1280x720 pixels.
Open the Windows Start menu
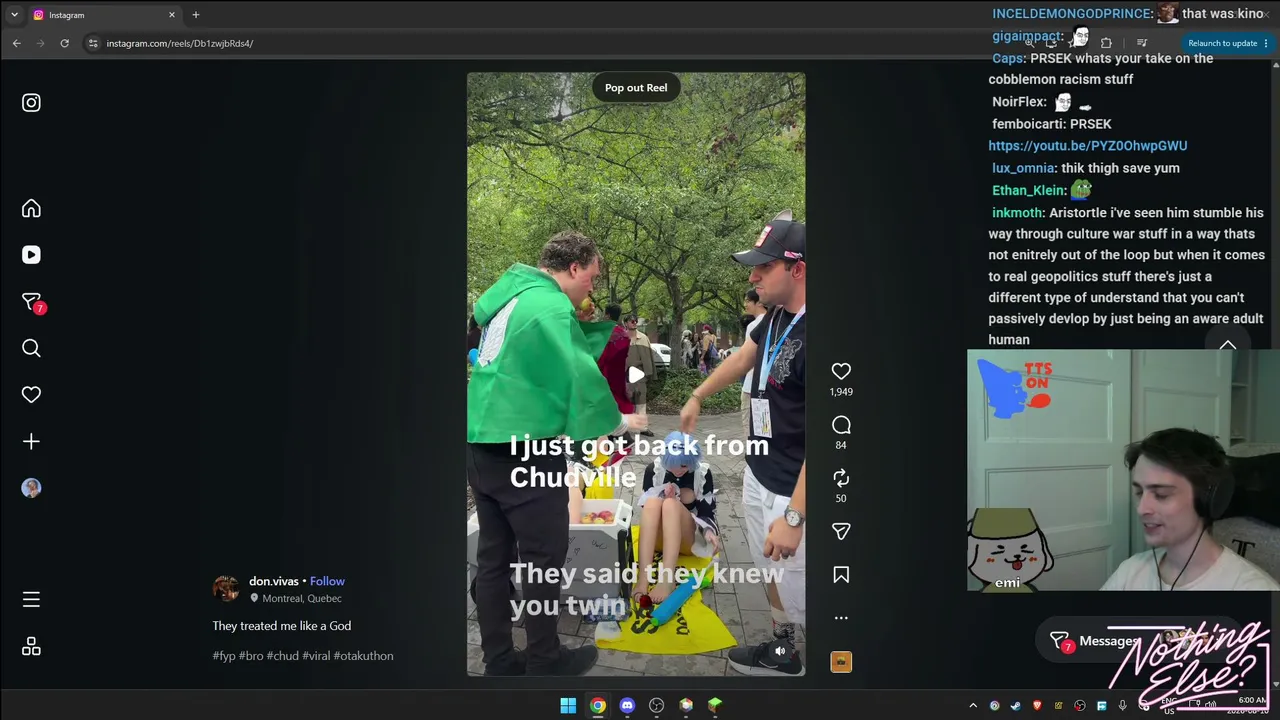tap(568, 705)
